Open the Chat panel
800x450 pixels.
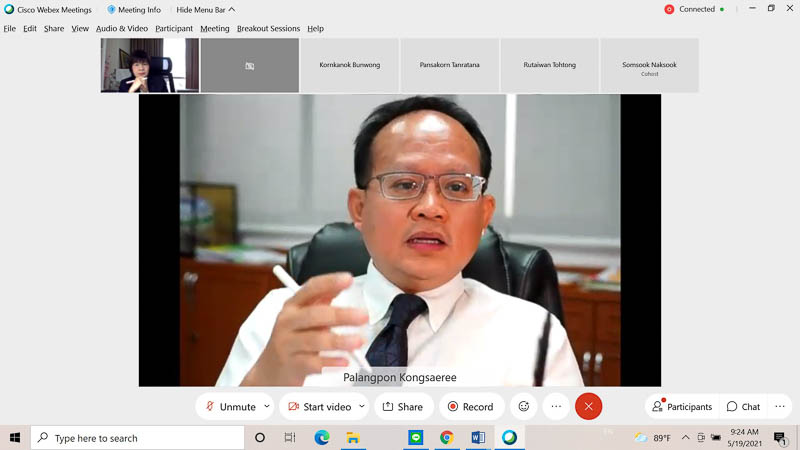(x=743, y=407)
